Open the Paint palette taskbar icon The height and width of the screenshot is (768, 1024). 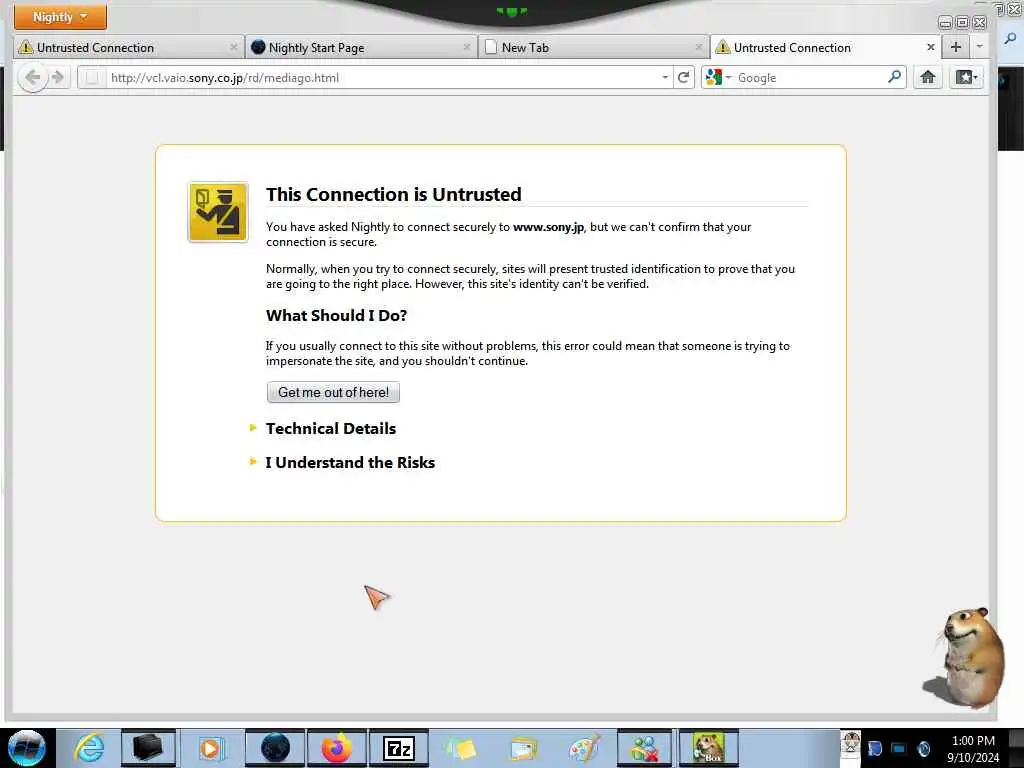[x=584, y=748]
